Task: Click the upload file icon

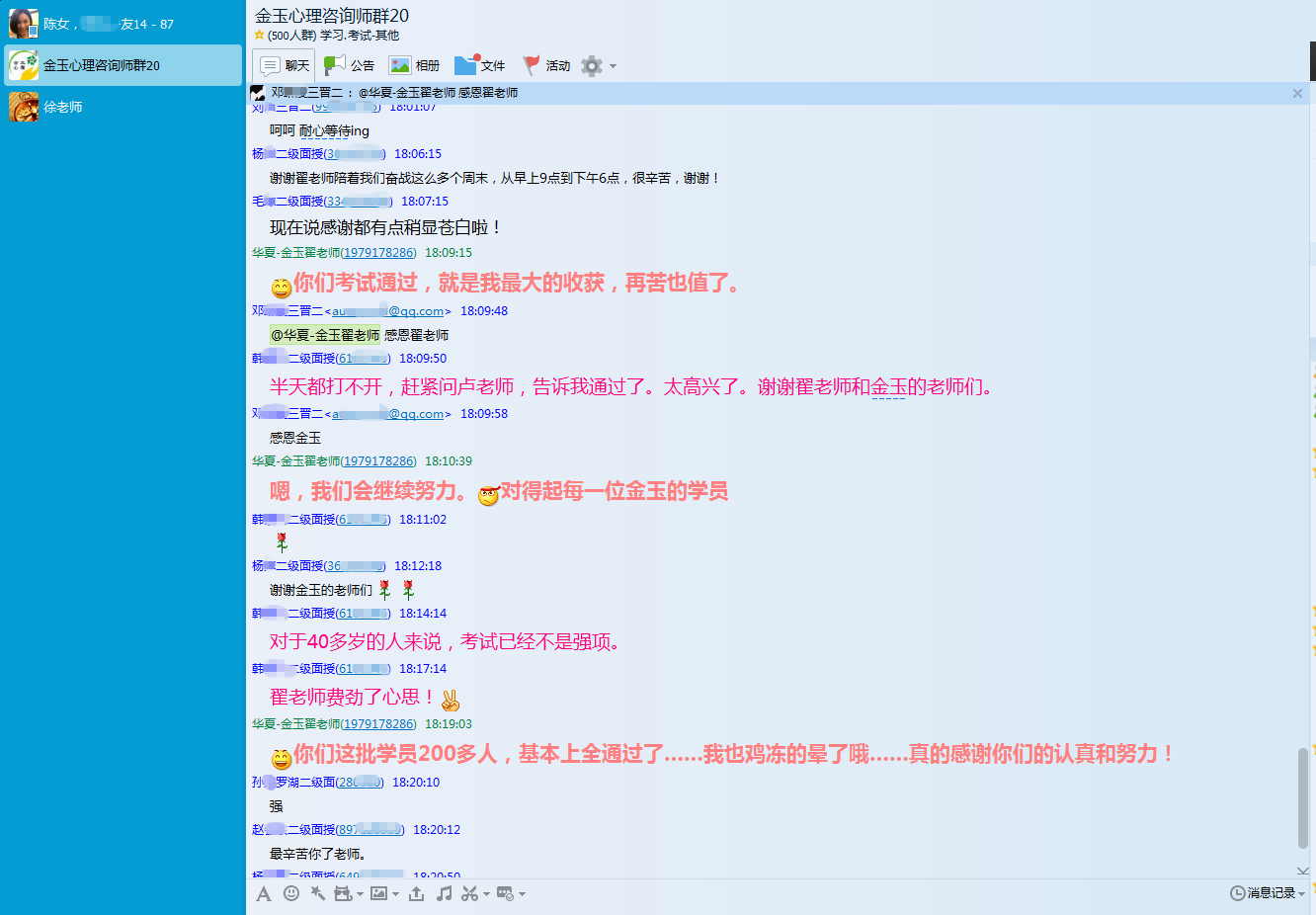Action: pyautogui.click(x=416, y=893)
